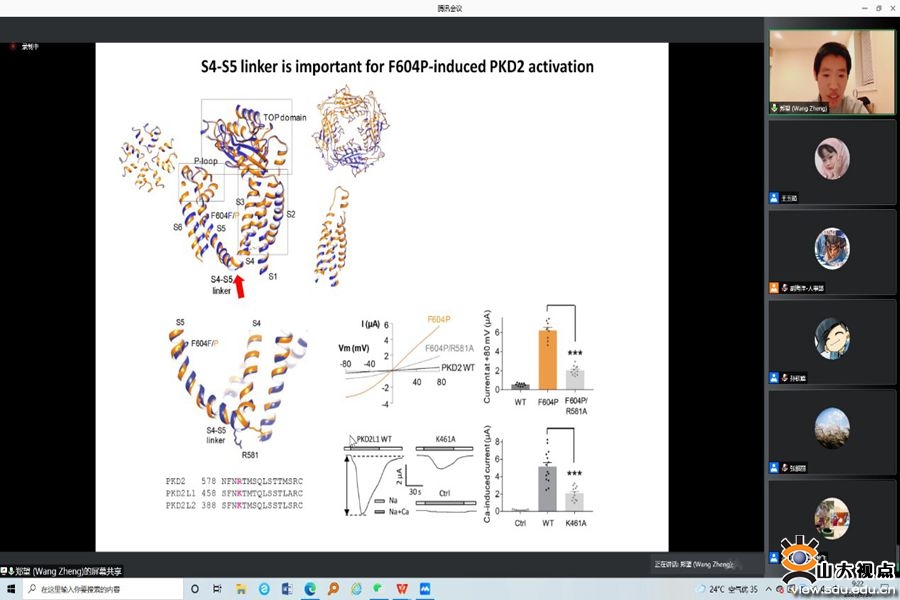Screen dimensions: 900x600
Task: Click the Wang Zheng screen sharing label
Action: click(62, 571)
